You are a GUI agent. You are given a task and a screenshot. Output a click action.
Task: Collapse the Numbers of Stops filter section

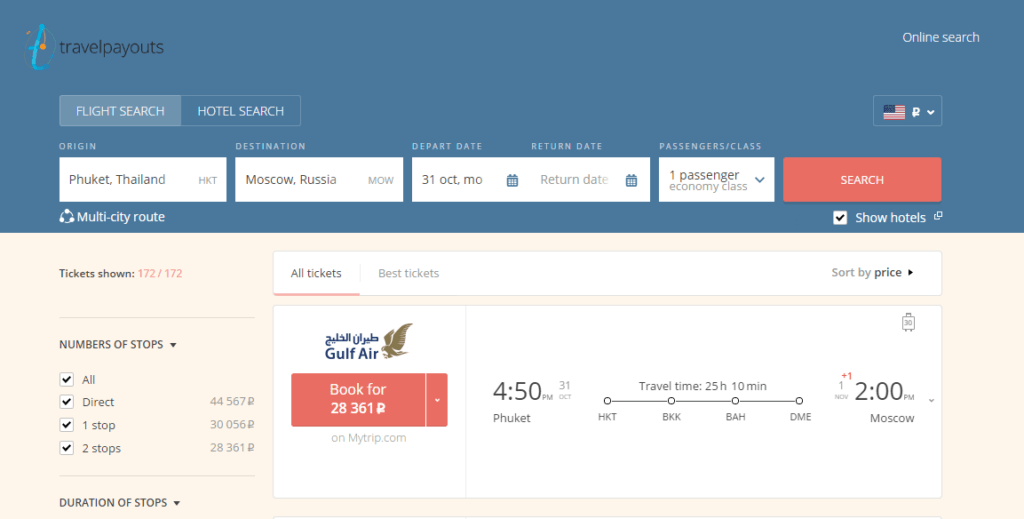point(173,345)
